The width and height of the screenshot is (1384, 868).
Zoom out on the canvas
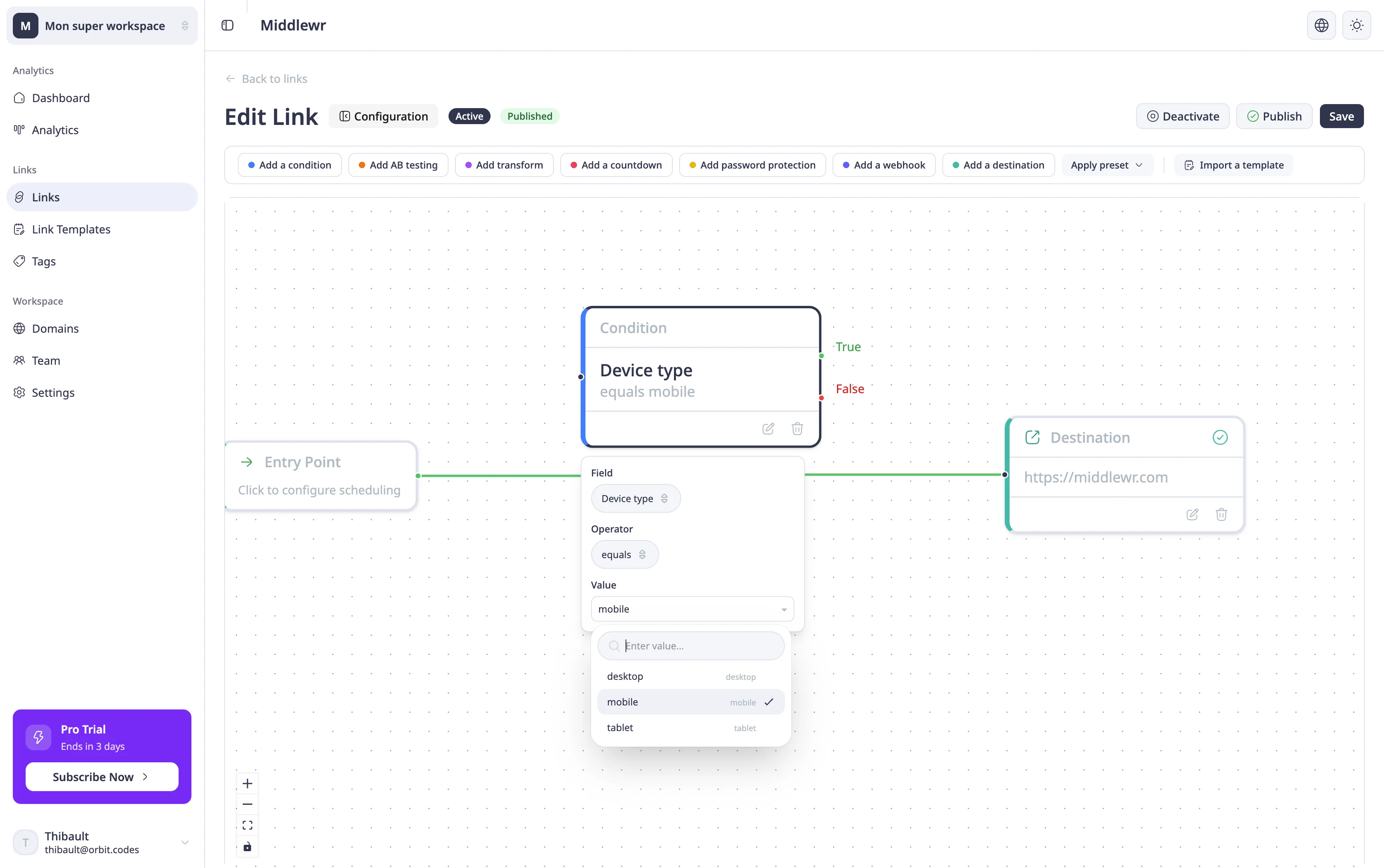247,804
